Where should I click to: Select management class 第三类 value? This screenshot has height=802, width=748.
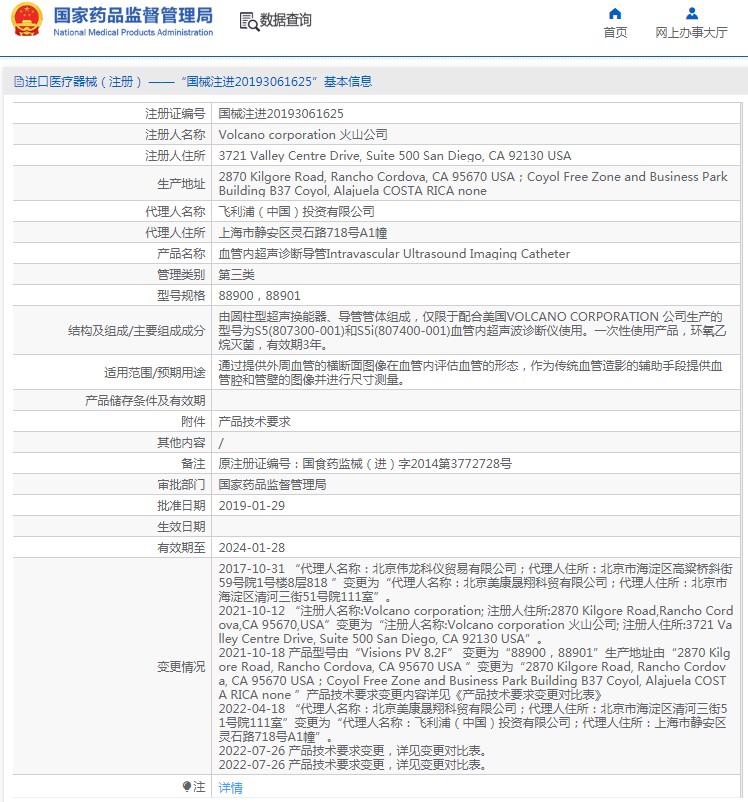point(236,275)
